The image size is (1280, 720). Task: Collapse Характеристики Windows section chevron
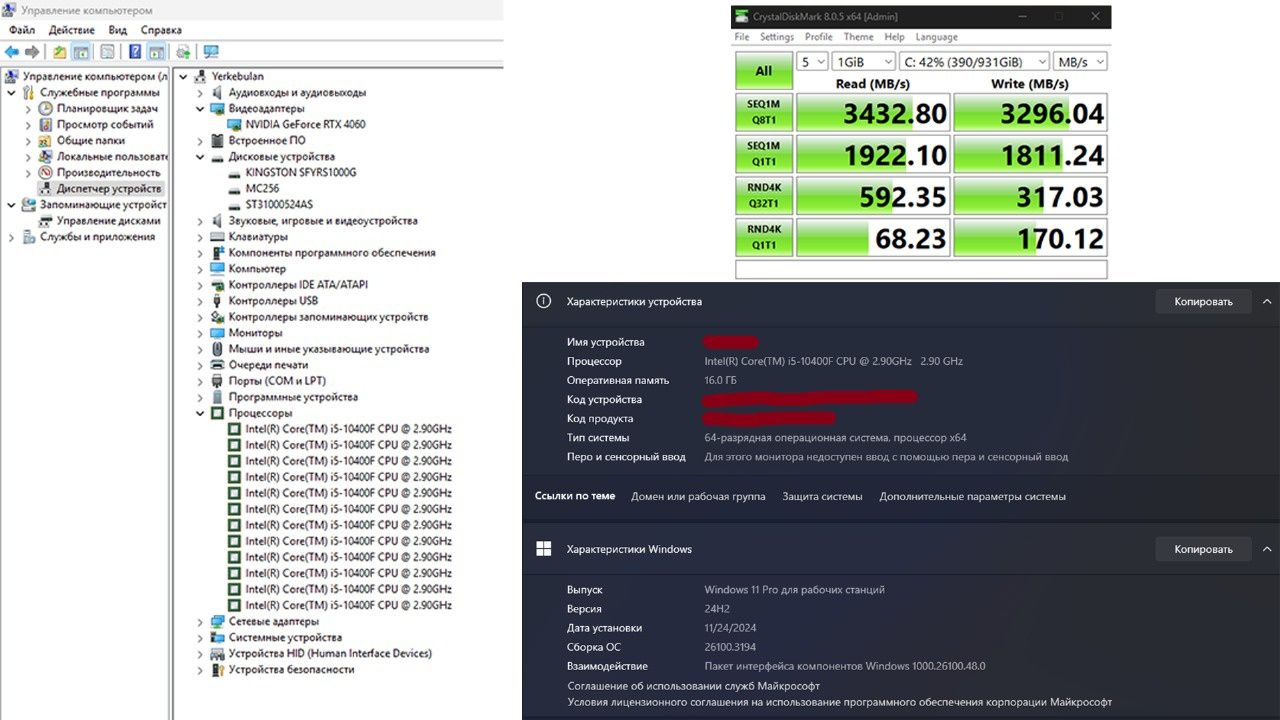[x=1267, y=549]
